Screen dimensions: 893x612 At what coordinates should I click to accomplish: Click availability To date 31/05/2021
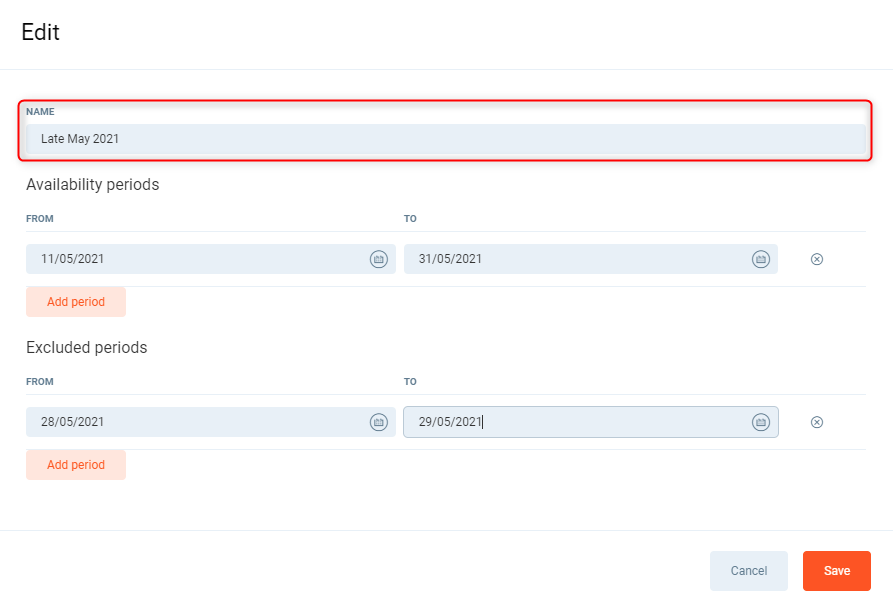[x=575, y=259]
